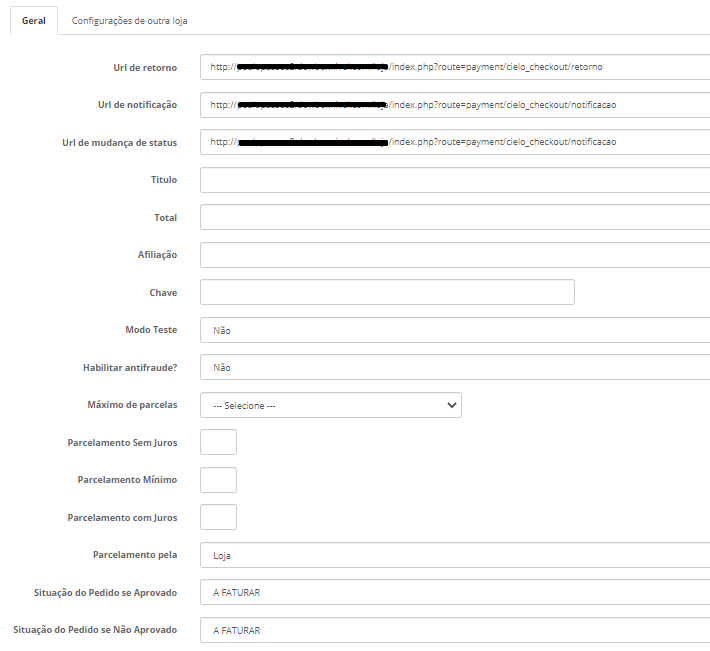Click the Afiliação label text
The width and height of the screenshot is (710, 651).
point(157,255)
